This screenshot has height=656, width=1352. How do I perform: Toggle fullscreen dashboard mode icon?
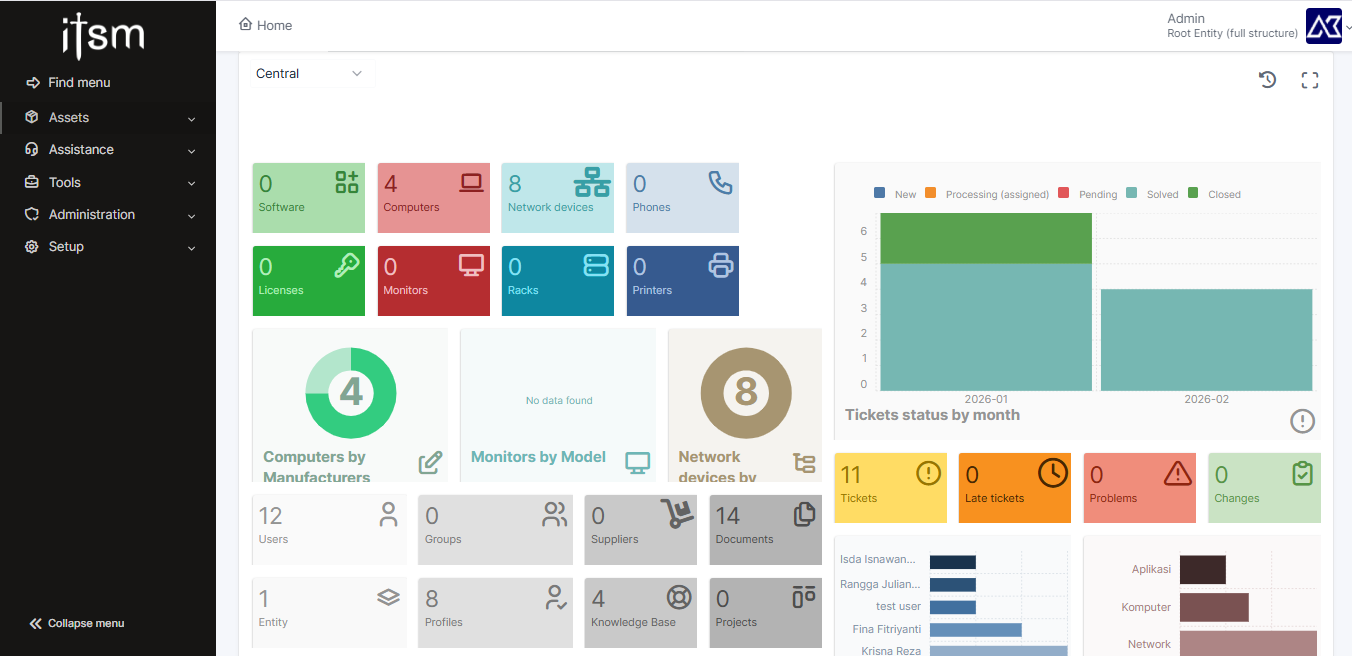pos(1310,80)
